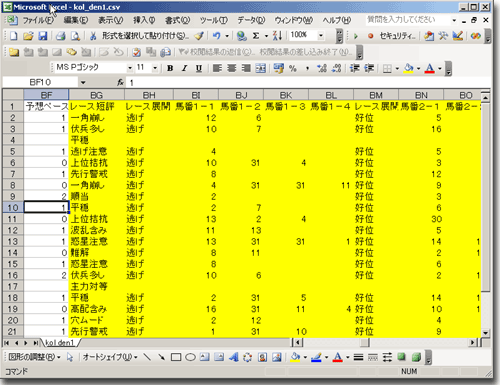Click the Undo arrow icon
500x385 pixels.
217,36
